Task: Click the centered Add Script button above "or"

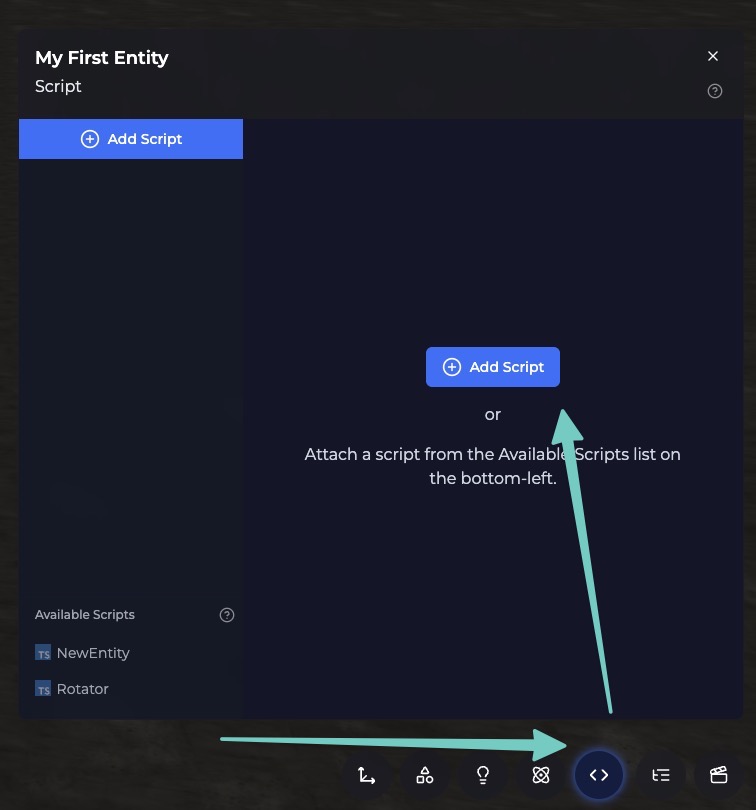Action: click(492, 367)
